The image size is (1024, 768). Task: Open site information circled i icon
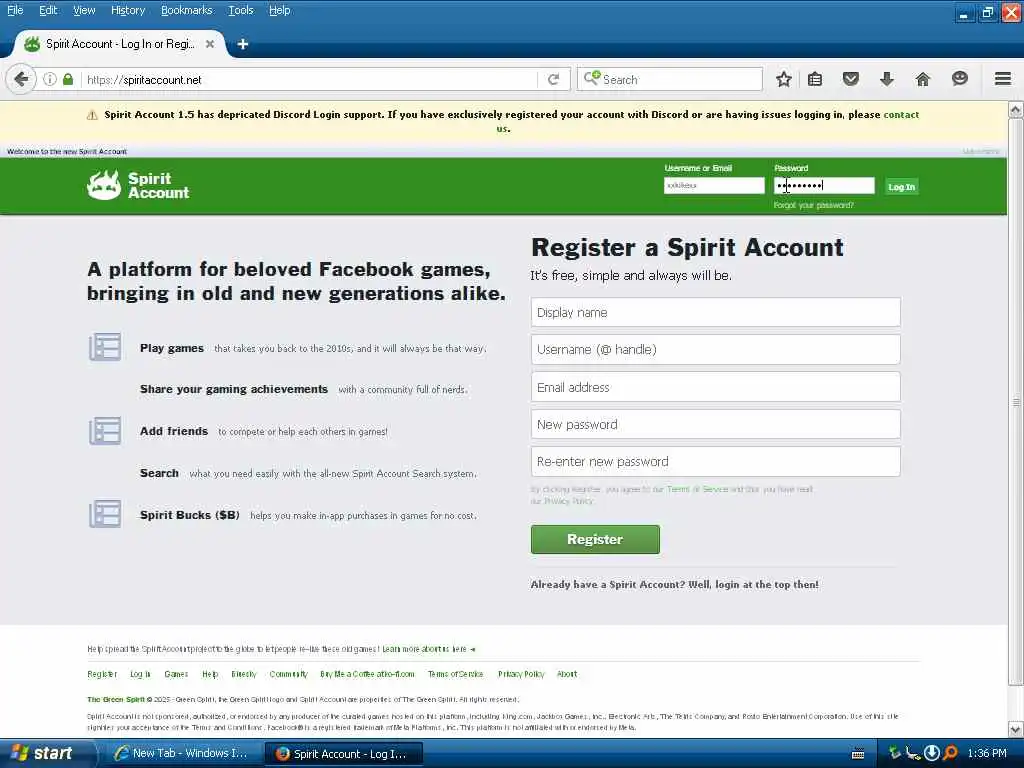(x=50, y=79)
